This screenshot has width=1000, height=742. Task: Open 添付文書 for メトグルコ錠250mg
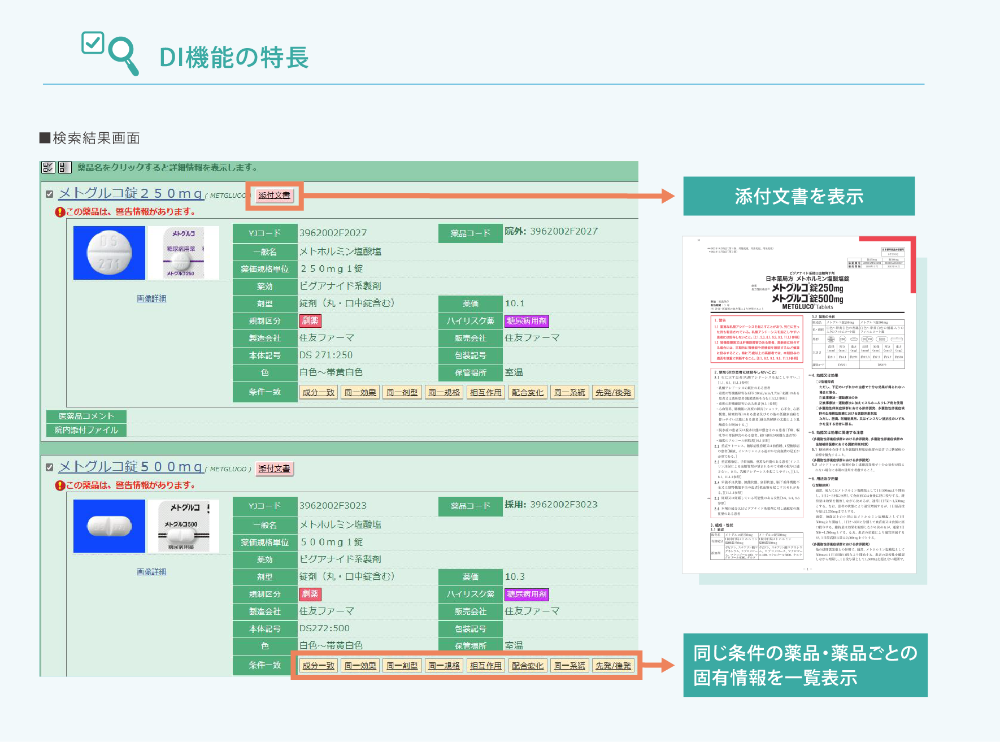point(274,195)
